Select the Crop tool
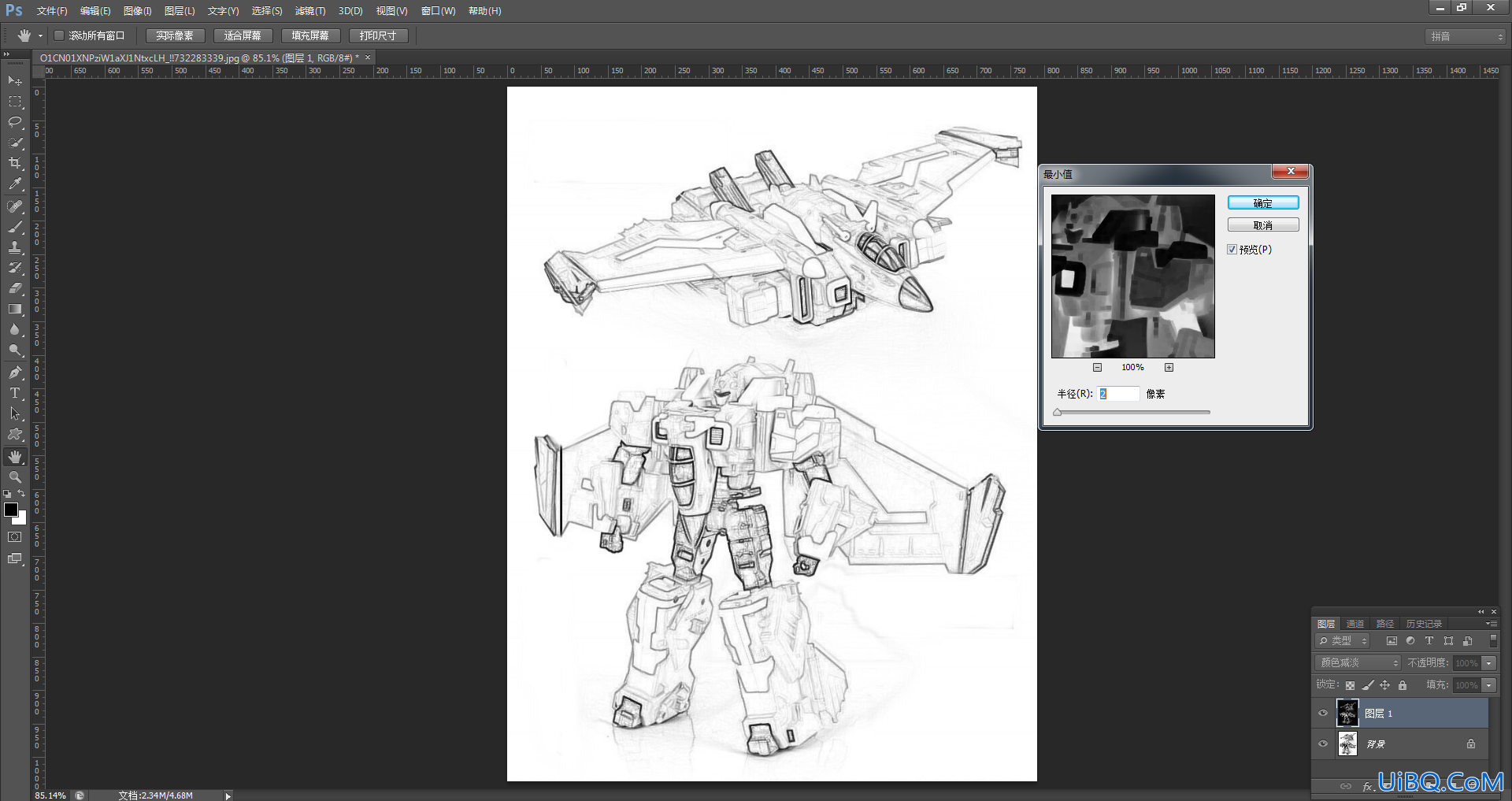The image size is (1512, 801). point(15,163)
